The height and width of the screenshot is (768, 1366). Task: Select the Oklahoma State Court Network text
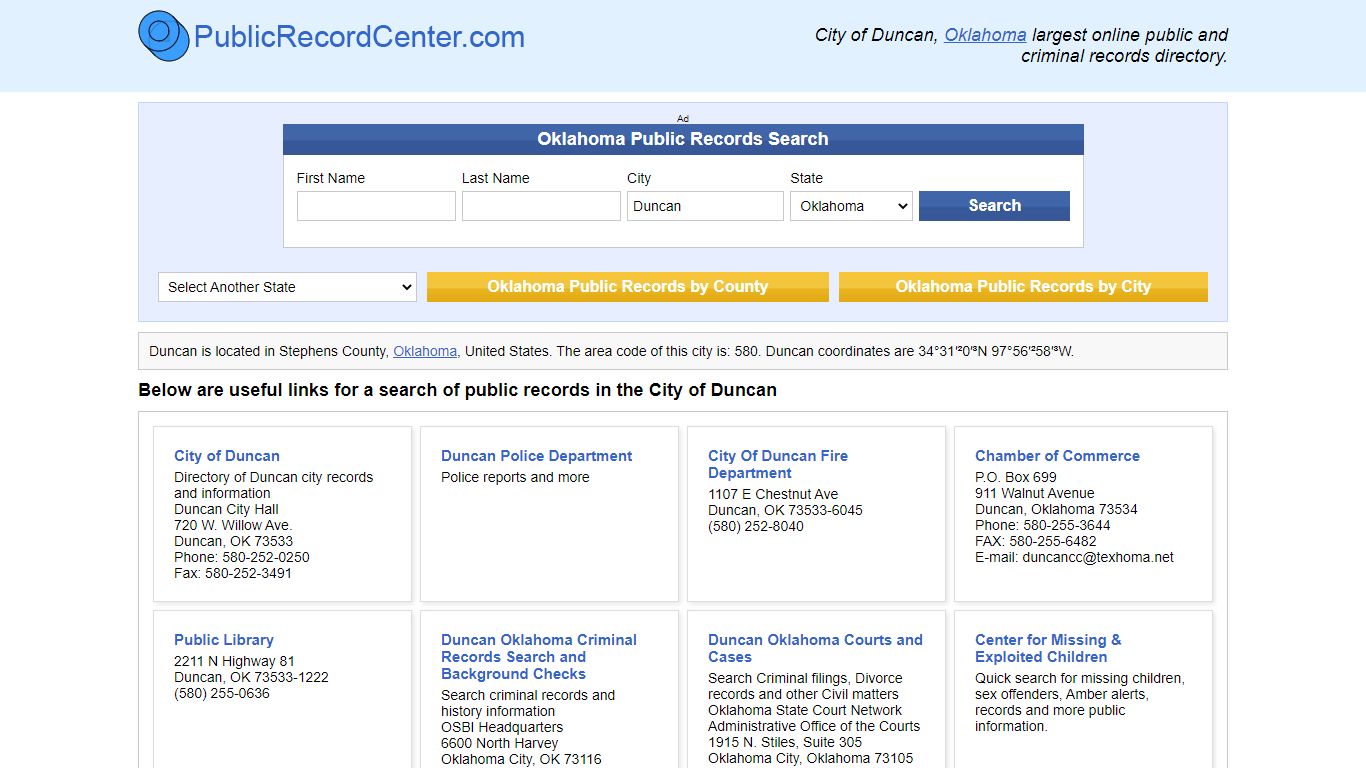[x=805, y=710]
